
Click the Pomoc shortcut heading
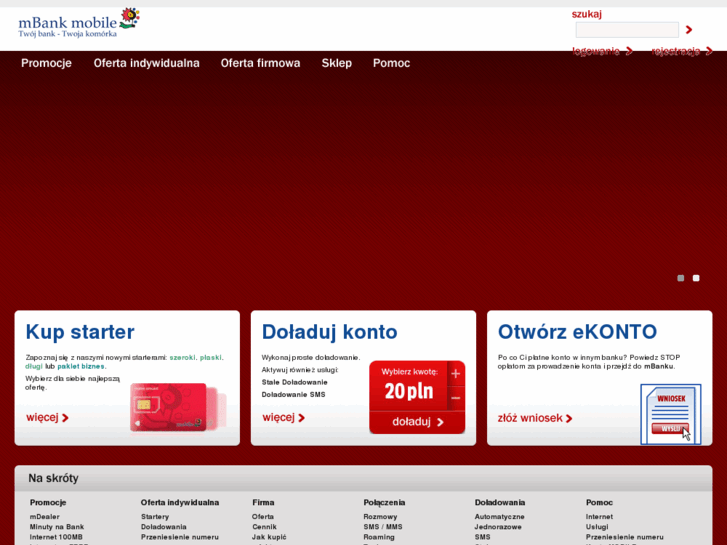[599, 502]
